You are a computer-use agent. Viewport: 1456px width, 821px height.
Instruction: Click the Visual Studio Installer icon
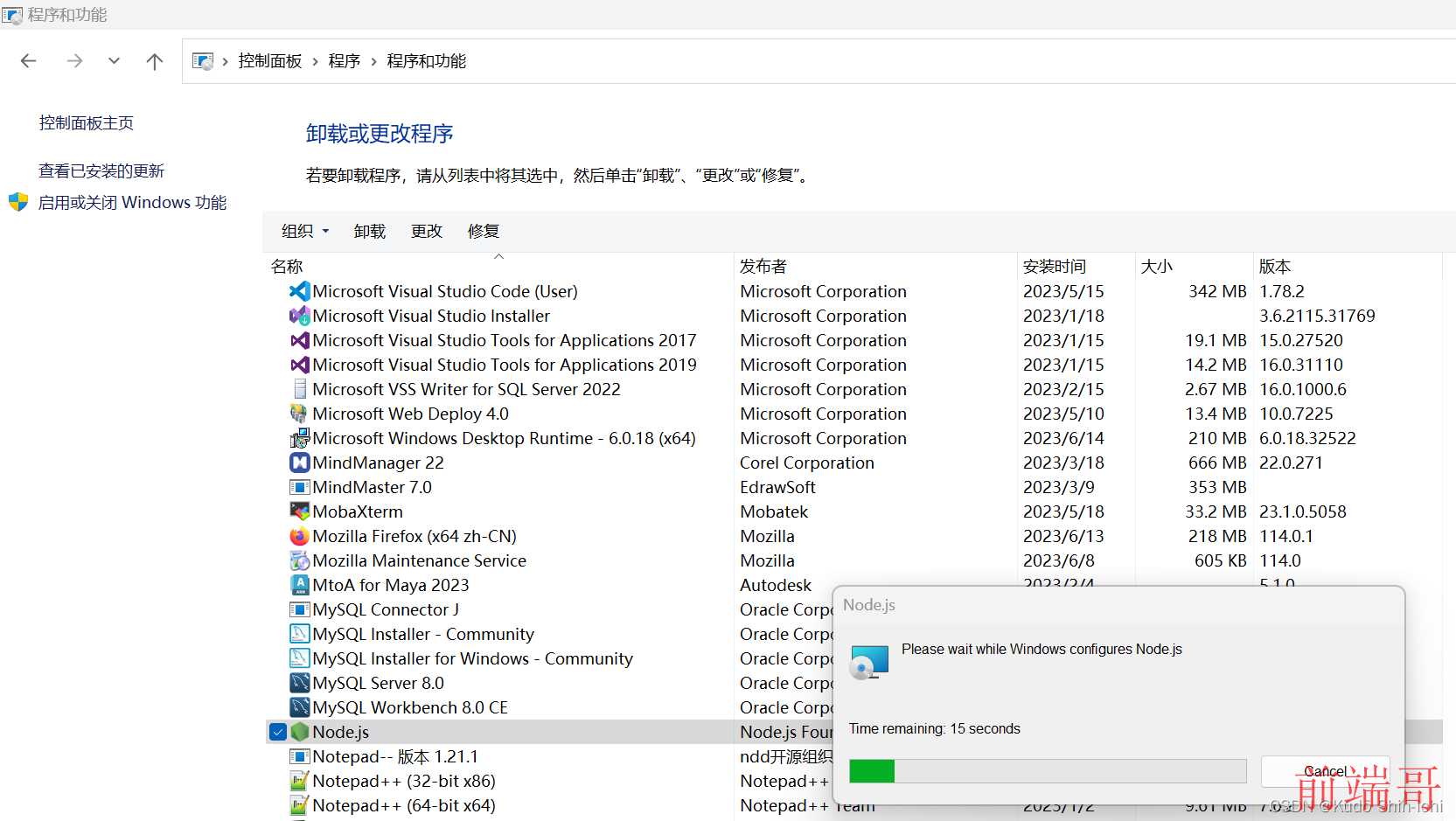coord(300,316)
